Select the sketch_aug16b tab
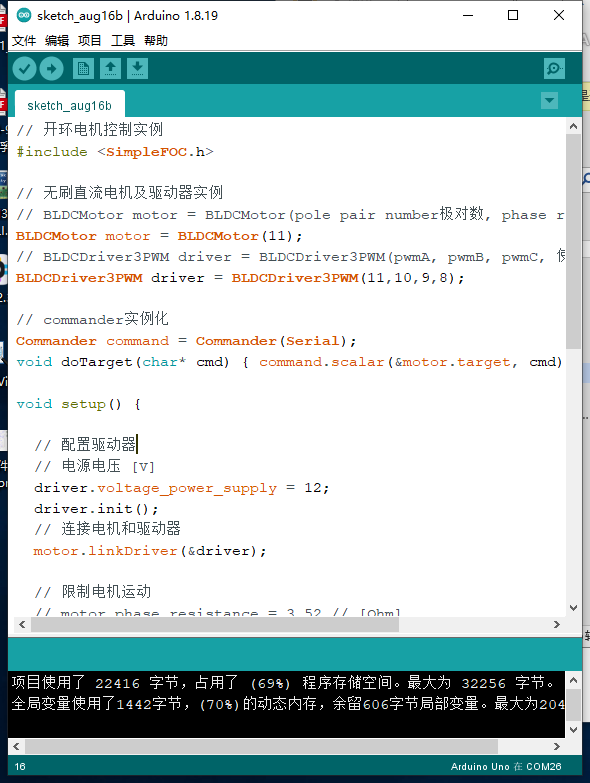The image size is (590, 783). [69, 105]
